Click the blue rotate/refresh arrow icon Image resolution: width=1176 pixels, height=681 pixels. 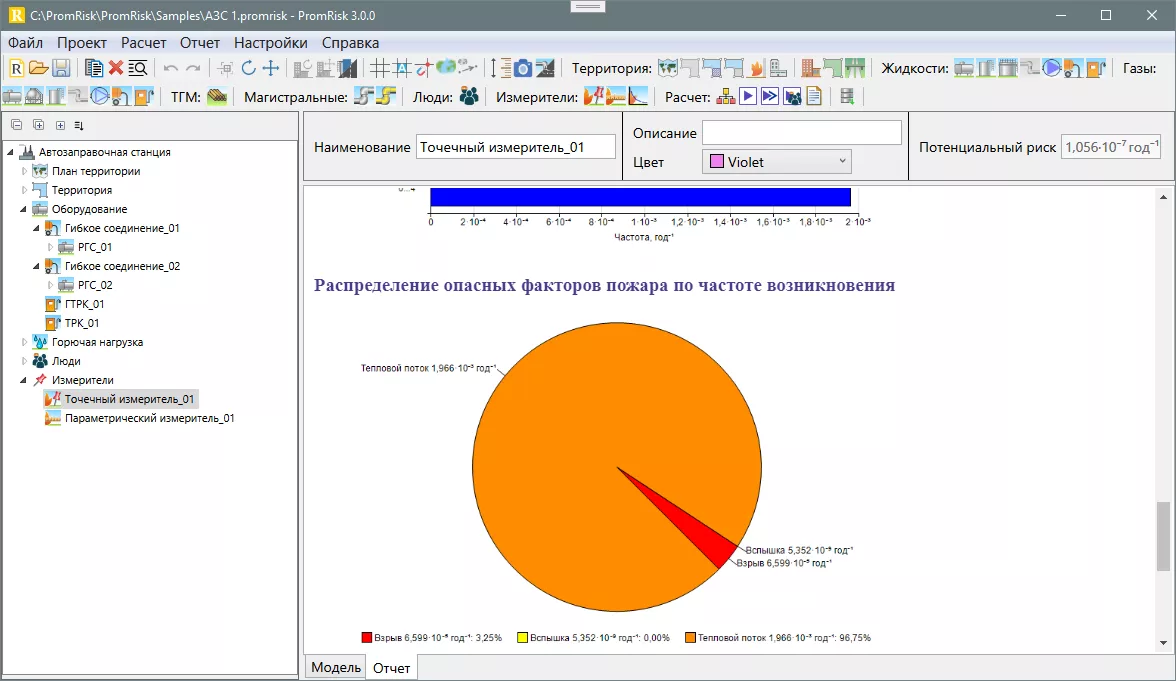pyautogui.click(x=248, y=68)
